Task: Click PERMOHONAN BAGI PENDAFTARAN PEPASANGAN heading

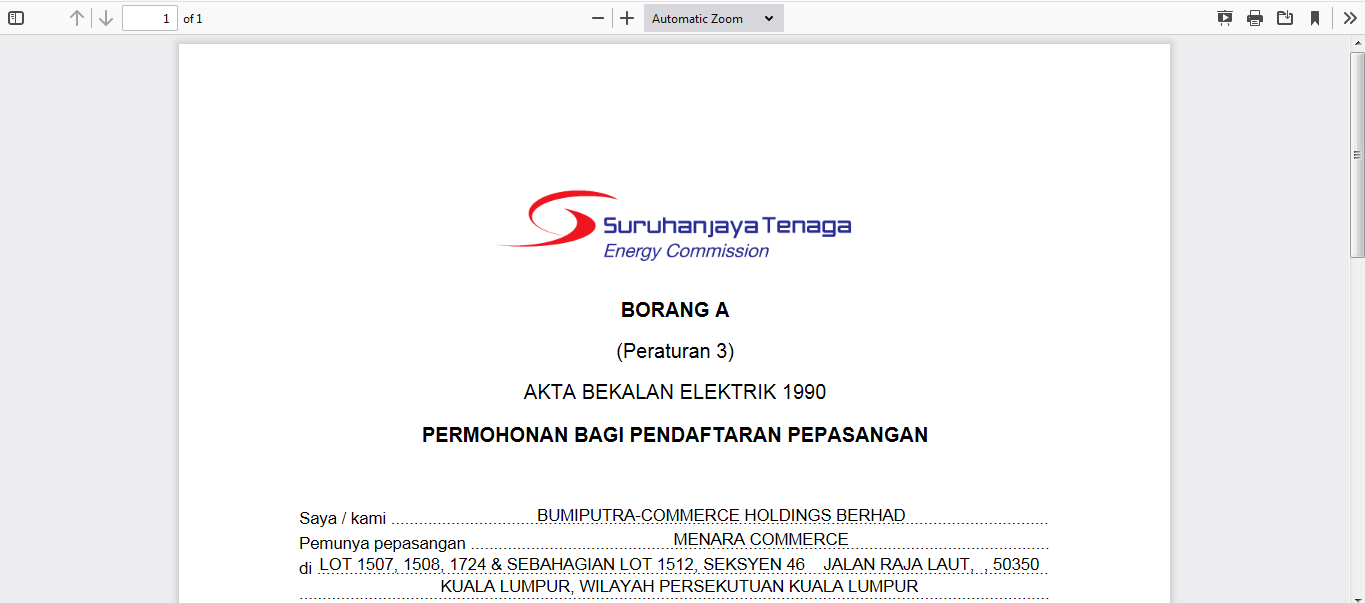Action: [675, 435]
